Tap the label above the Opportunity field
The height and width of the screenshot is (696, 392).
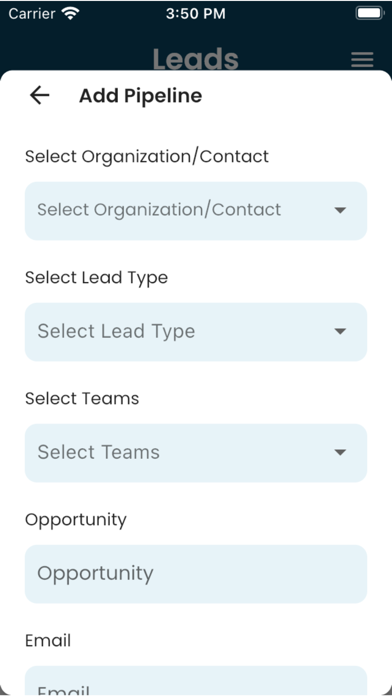click(x=76, y=520)
